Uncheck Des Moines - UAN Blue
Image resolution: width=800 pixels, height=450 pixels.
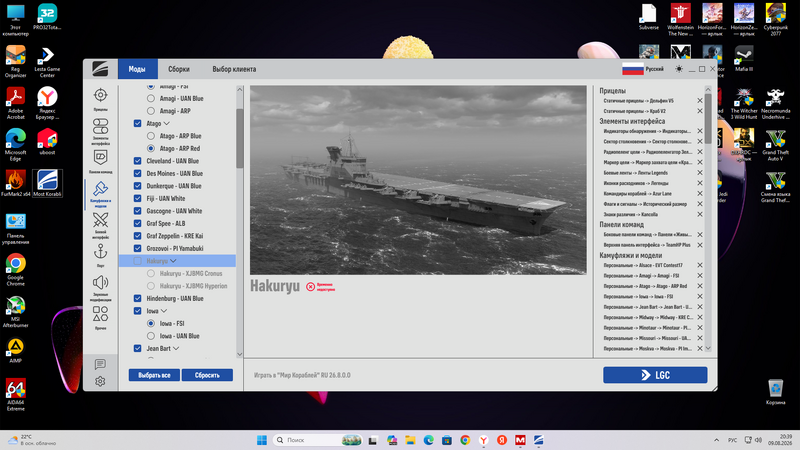tap(137, 173)
